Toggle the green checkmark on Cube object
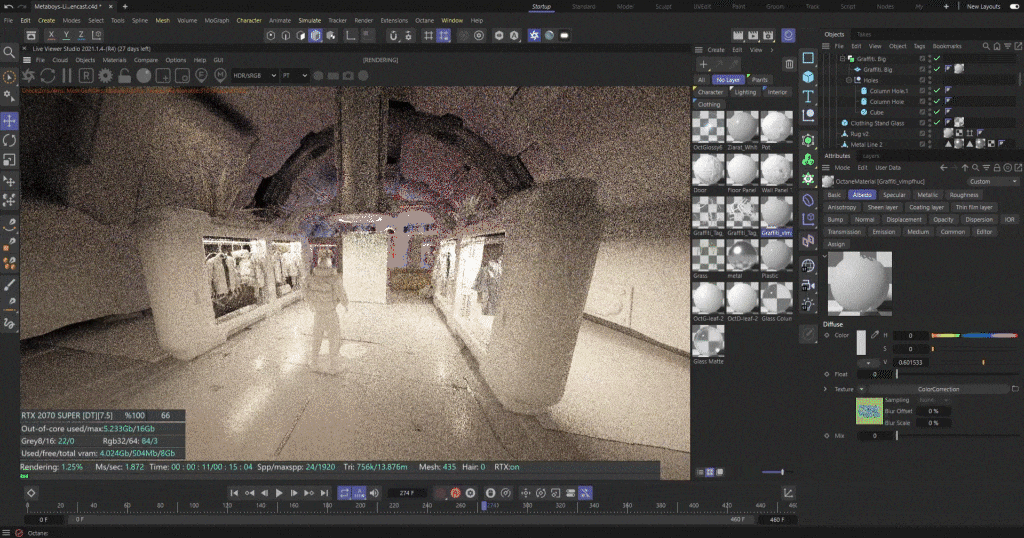 [937, 112]
